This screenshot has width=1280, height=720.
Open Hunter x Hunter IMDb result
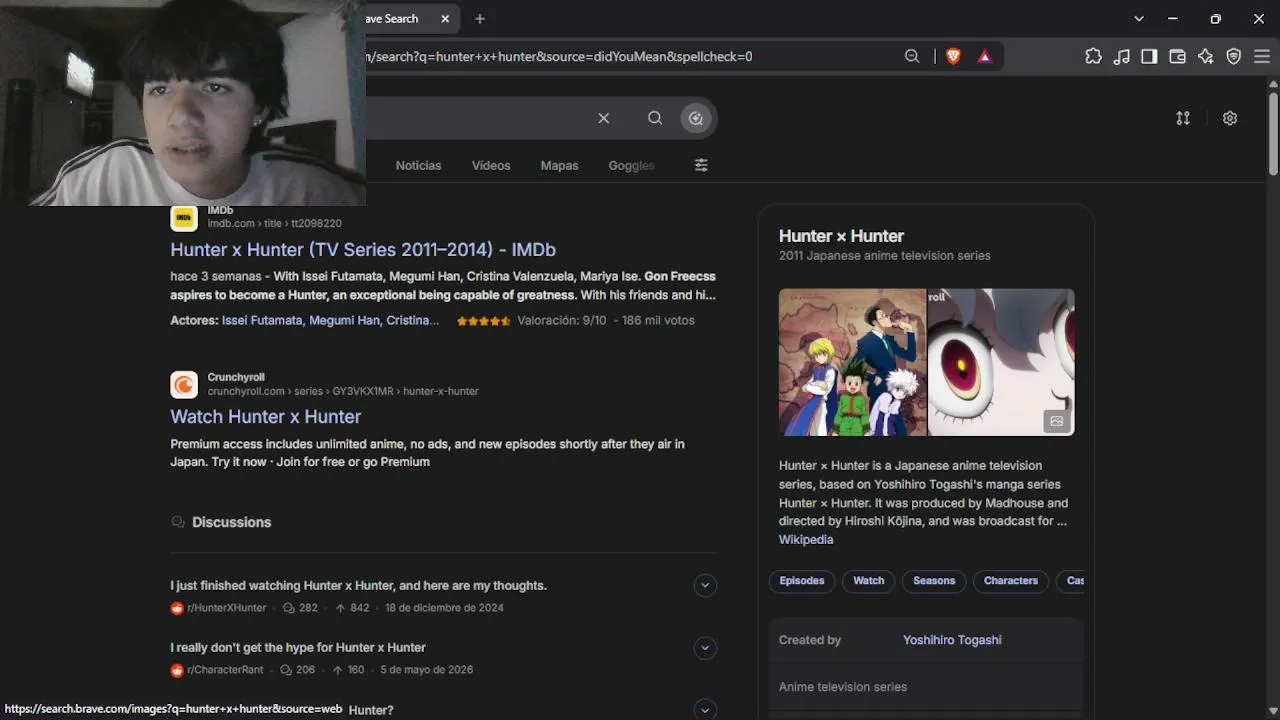363,250
